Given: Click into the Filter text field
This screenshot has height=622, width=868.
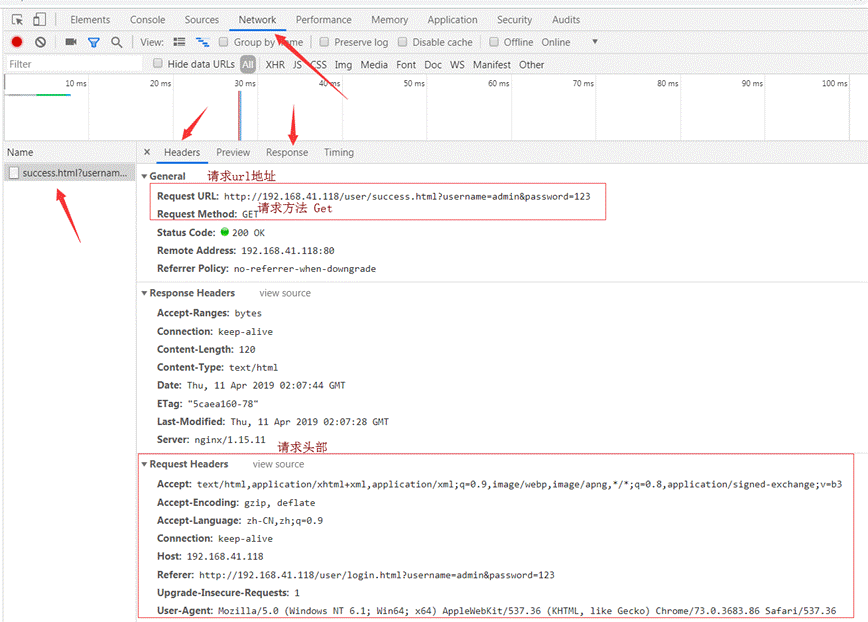Looking at the screenshot, I should 74,64.
